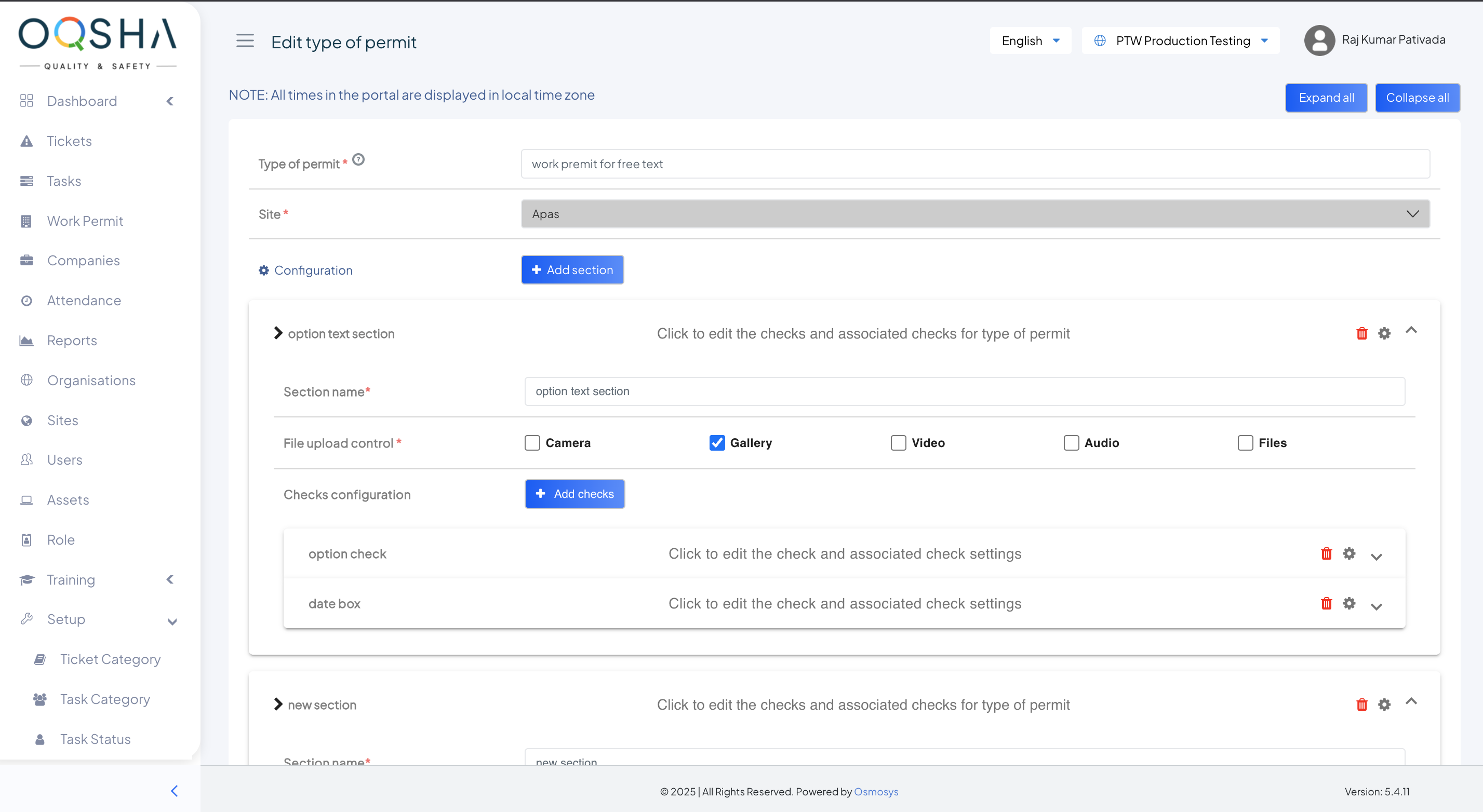
Task: Open the English language dropdown
Action: click(1030, 41)
